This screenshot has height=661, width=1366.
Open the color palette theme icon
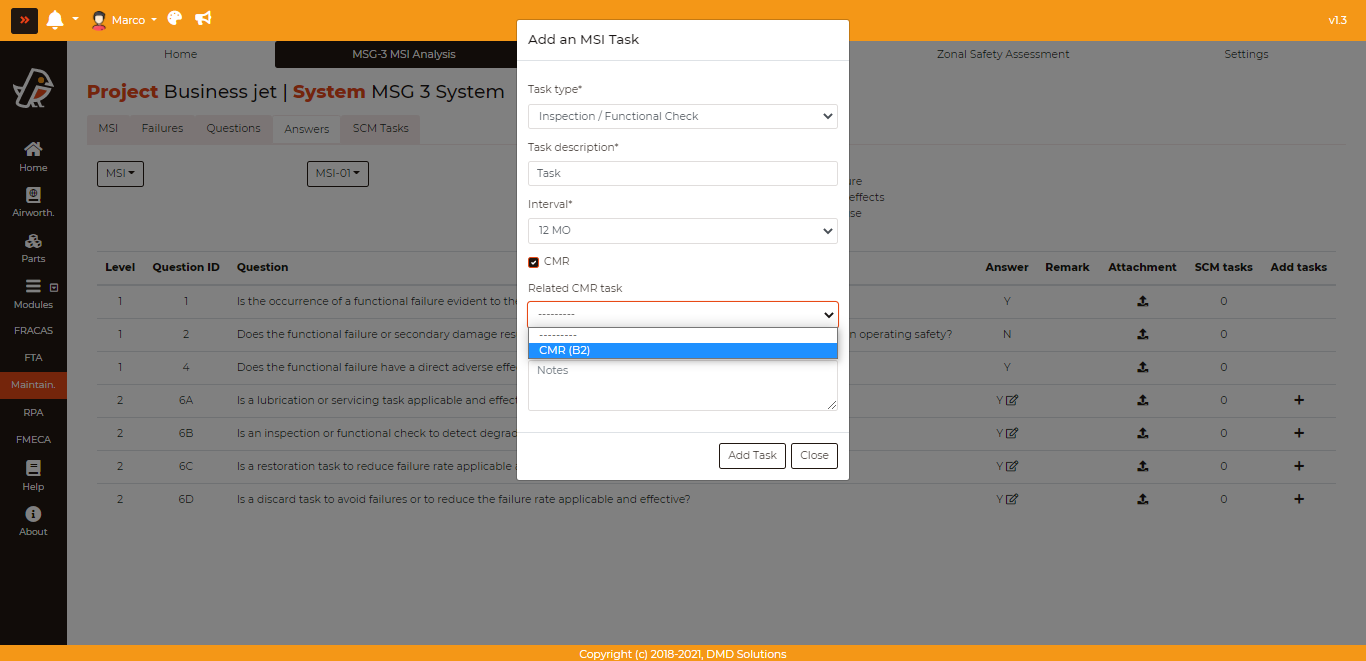click(x=175, y=19)
